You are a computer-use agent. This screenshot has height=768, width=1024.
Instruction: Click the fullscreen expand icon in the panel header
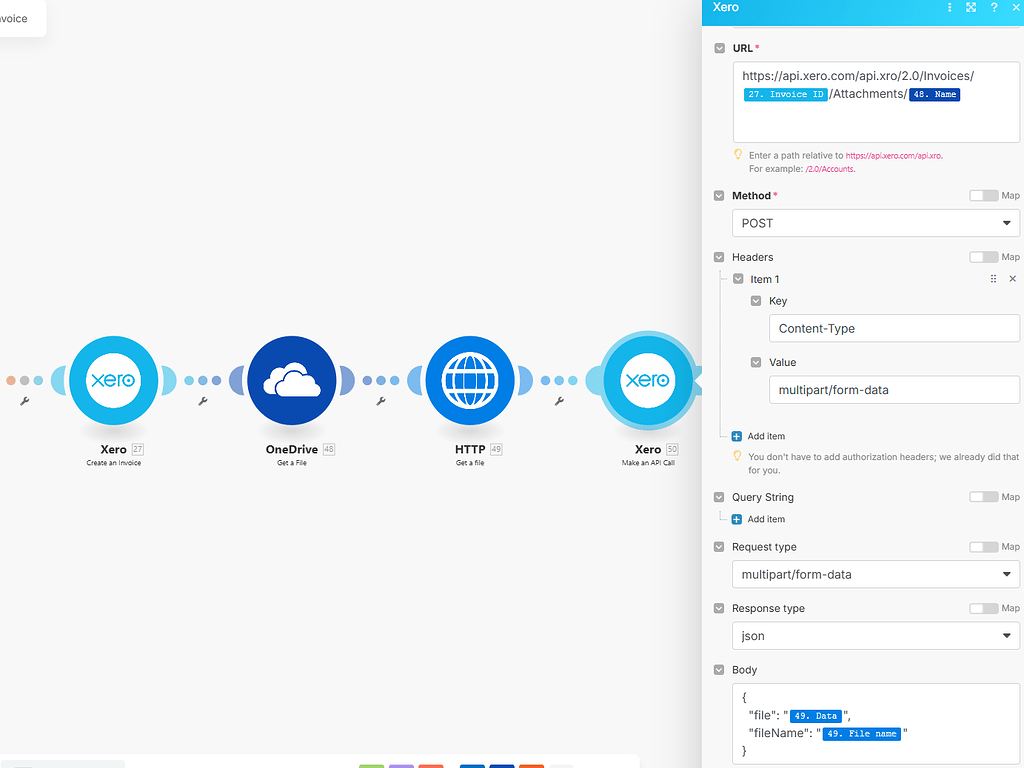point(971,8)
